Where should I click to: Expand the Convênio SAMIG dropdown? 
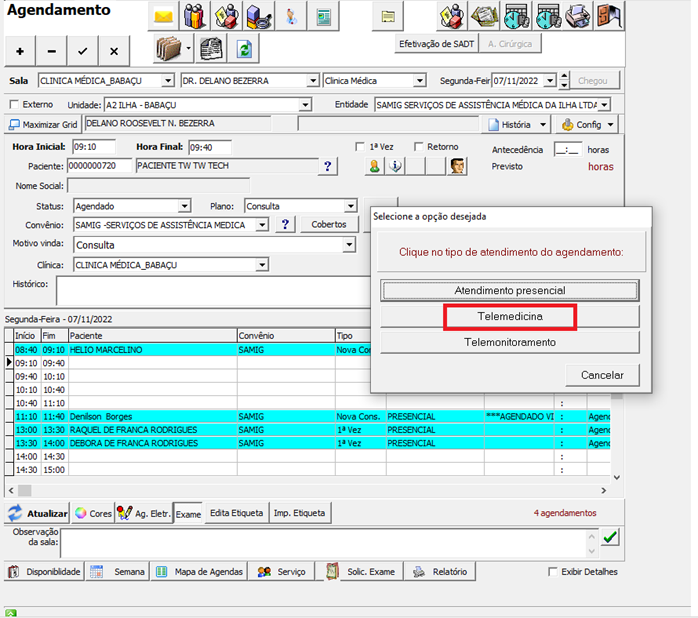tap(262, 225)
